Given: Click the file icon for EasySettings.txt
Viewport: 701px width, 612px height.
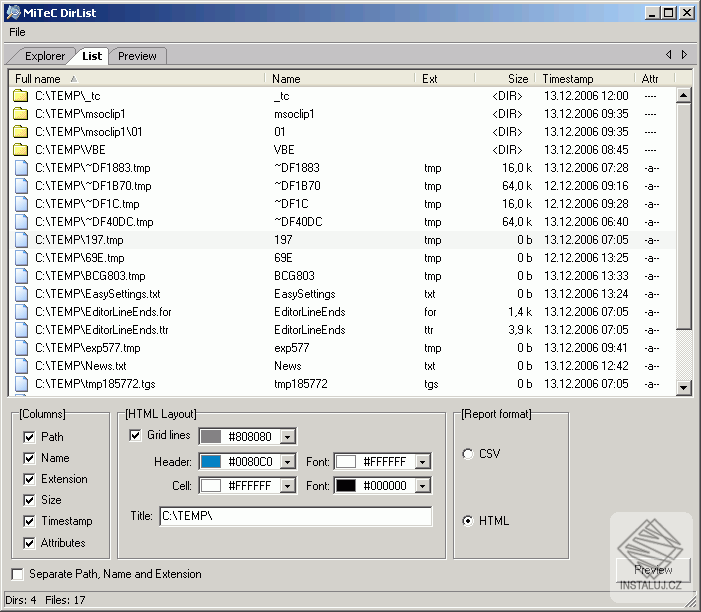Looking at the screenshot, I should click(20, 294).
